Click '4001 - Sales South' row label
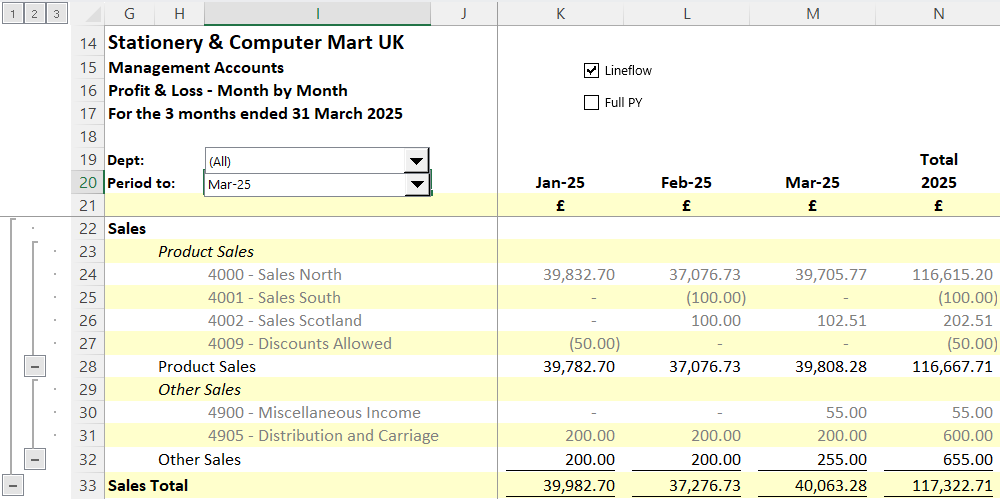1000x499 pixels. click(274, 297)
